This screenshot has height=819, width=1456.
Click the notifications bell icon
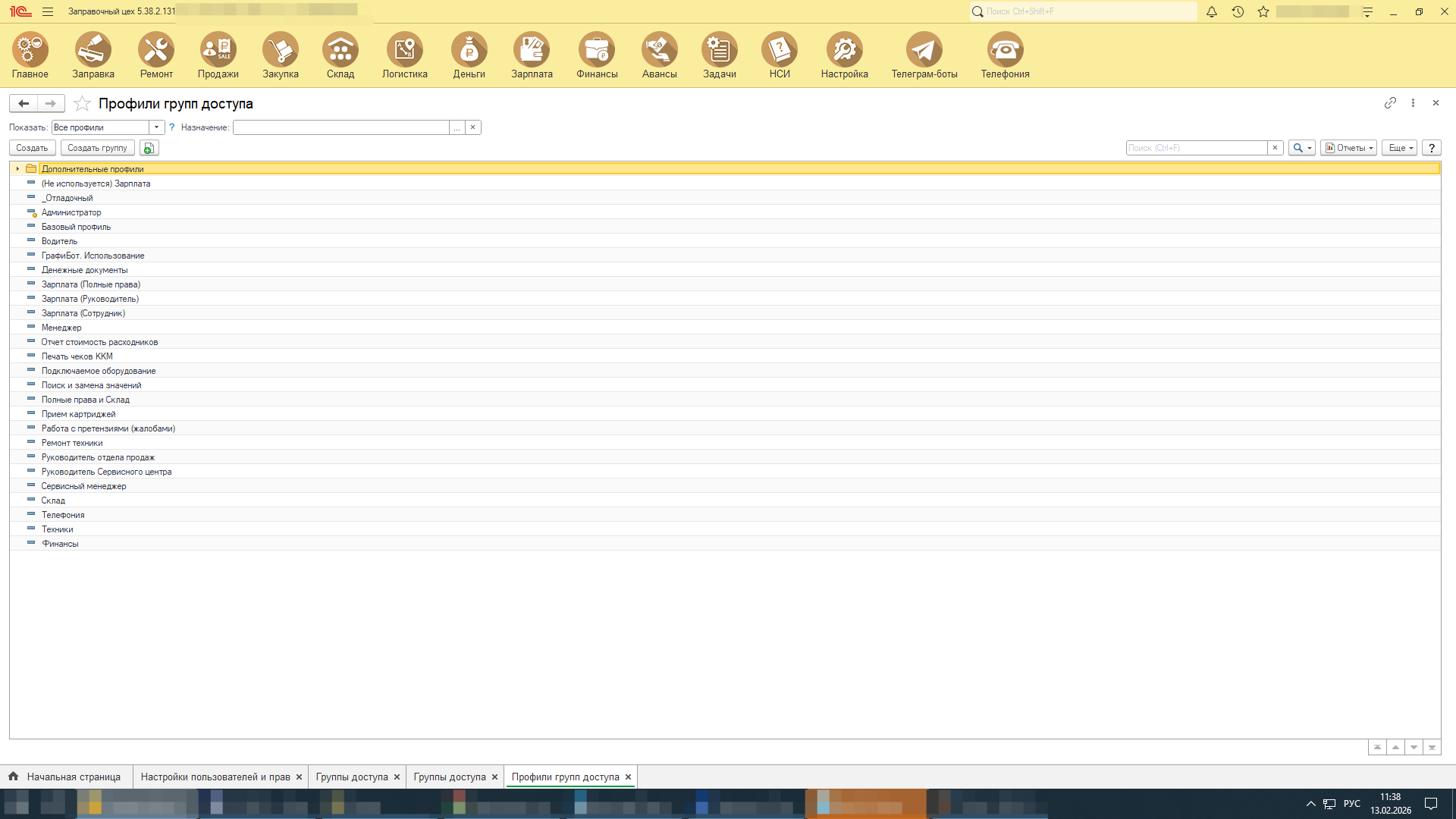tap(1212, 11)
